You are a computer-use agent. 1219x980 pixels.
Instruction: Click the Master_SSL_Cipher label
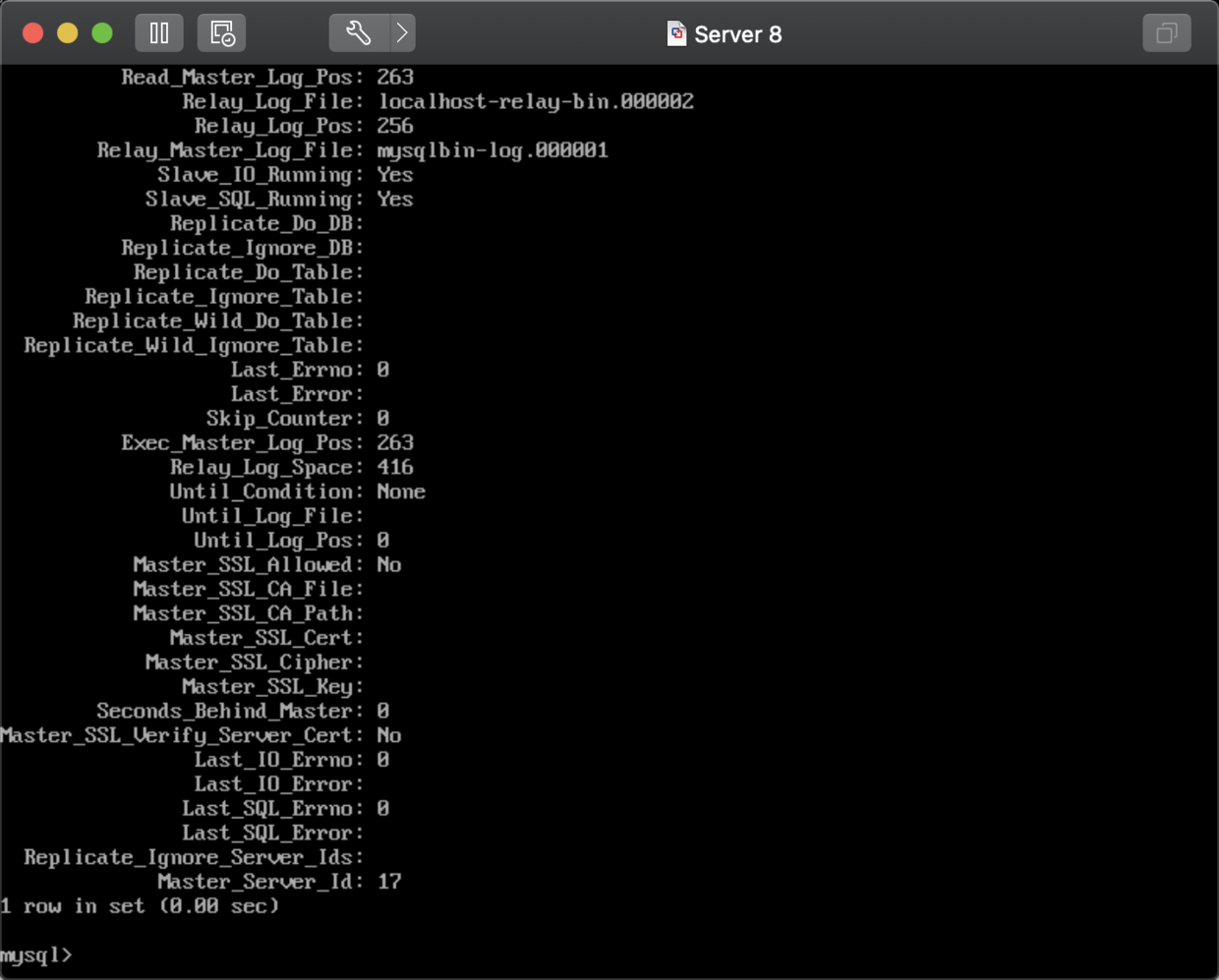(x=254, y=663)
